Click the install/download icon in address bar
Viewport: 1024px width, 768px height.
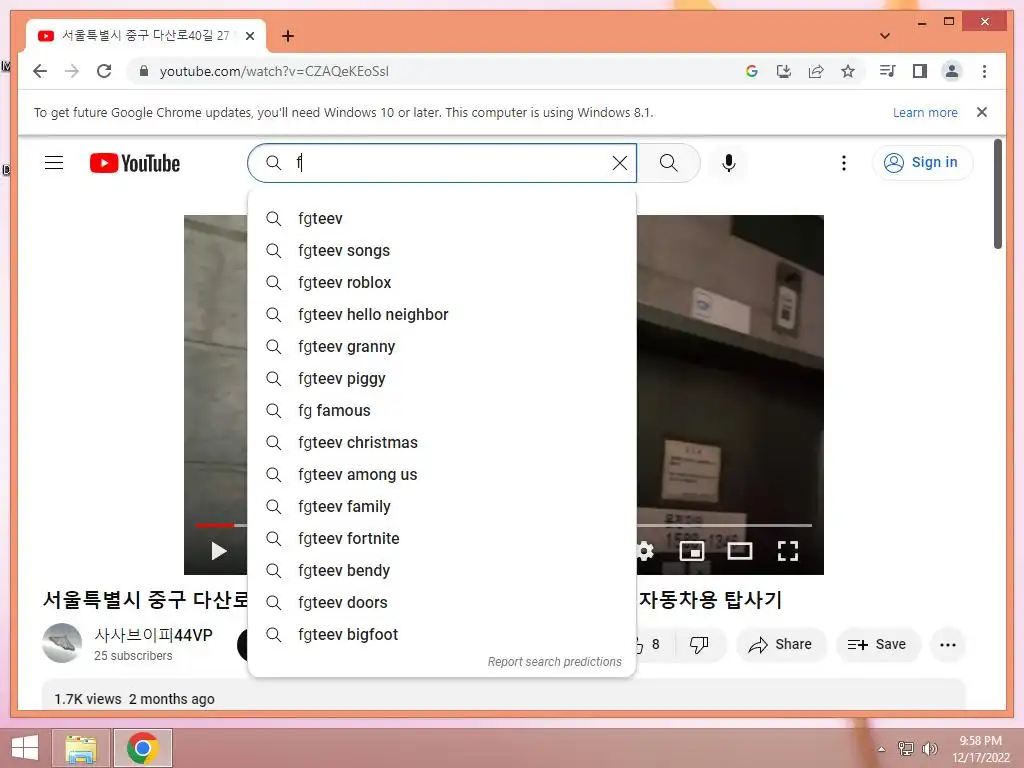tap(784, 71)
